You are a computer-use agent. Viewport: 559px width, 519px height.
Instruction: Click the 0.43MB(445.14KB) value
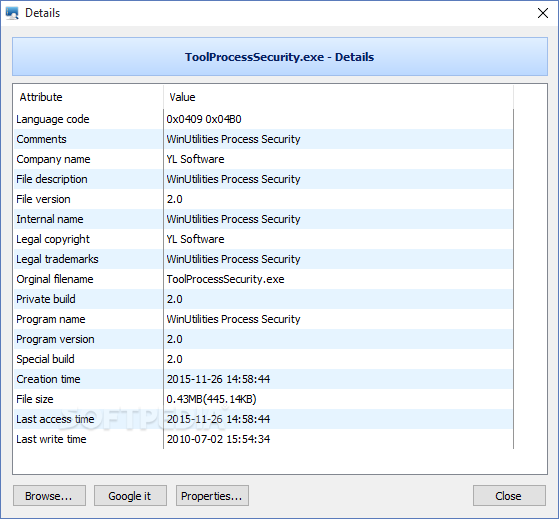click(211, 399)
